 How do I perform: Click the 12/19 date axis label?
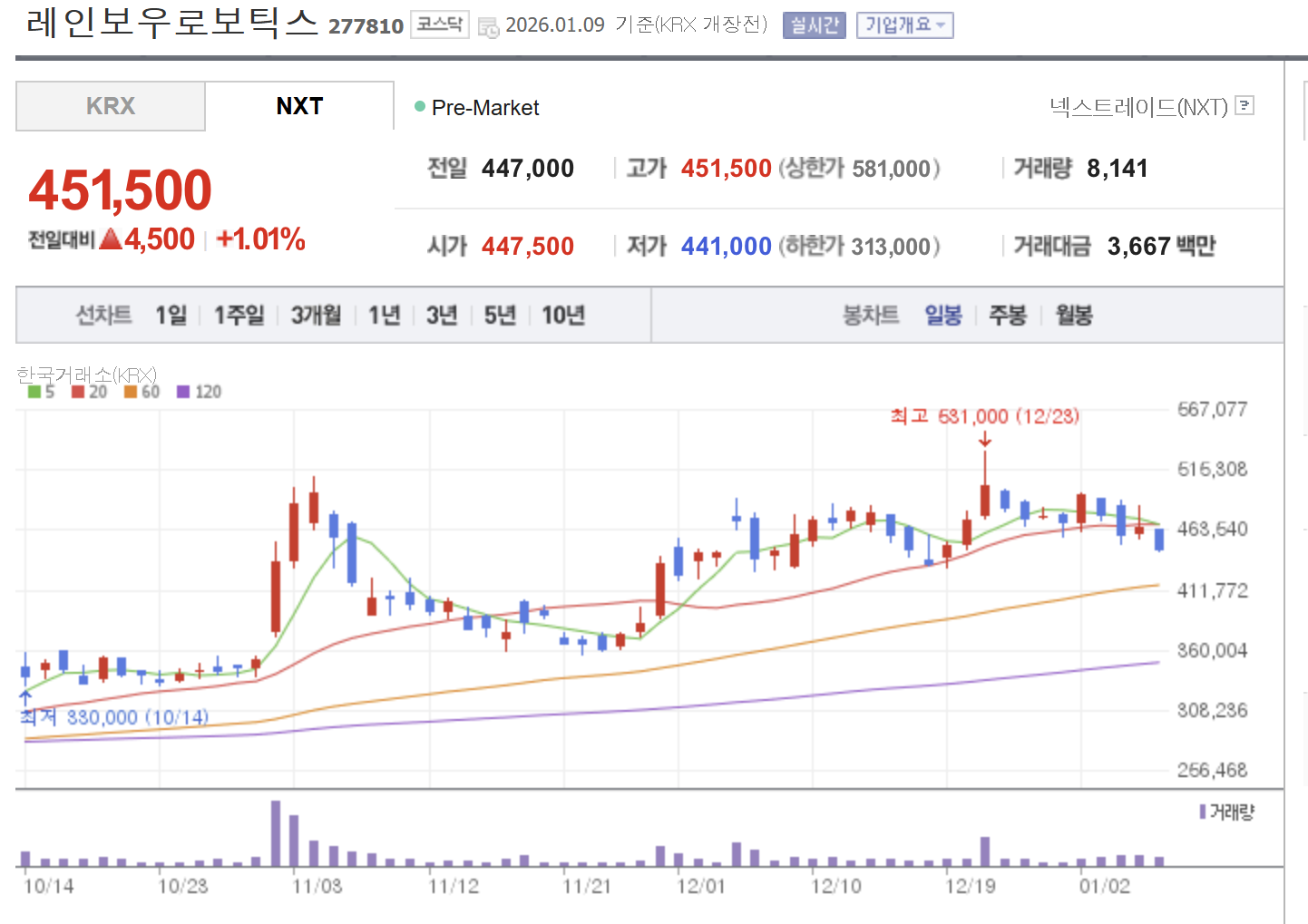point(971,886)
